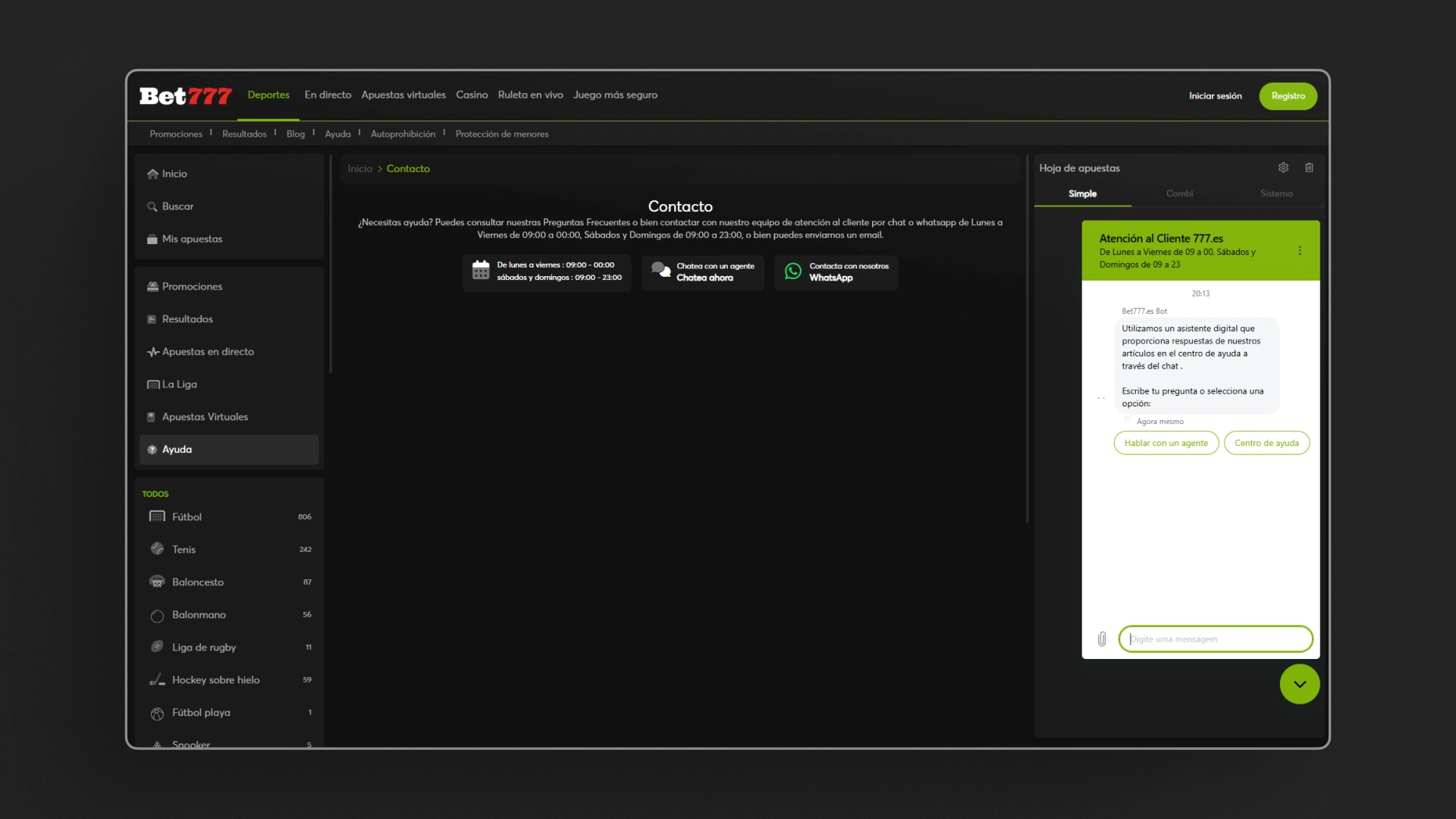Click the Apuestas Virtuales icon in sidebar
This screenshot has width=1456, height=819.
[151, 417]
